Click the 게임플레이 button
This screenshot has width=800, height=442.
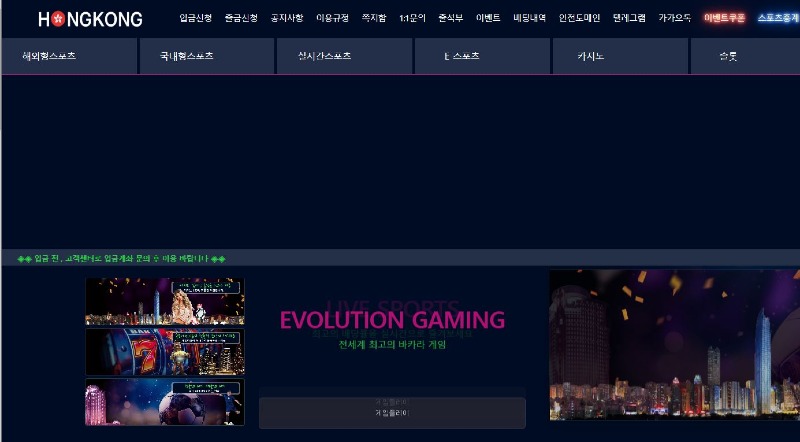392,412
